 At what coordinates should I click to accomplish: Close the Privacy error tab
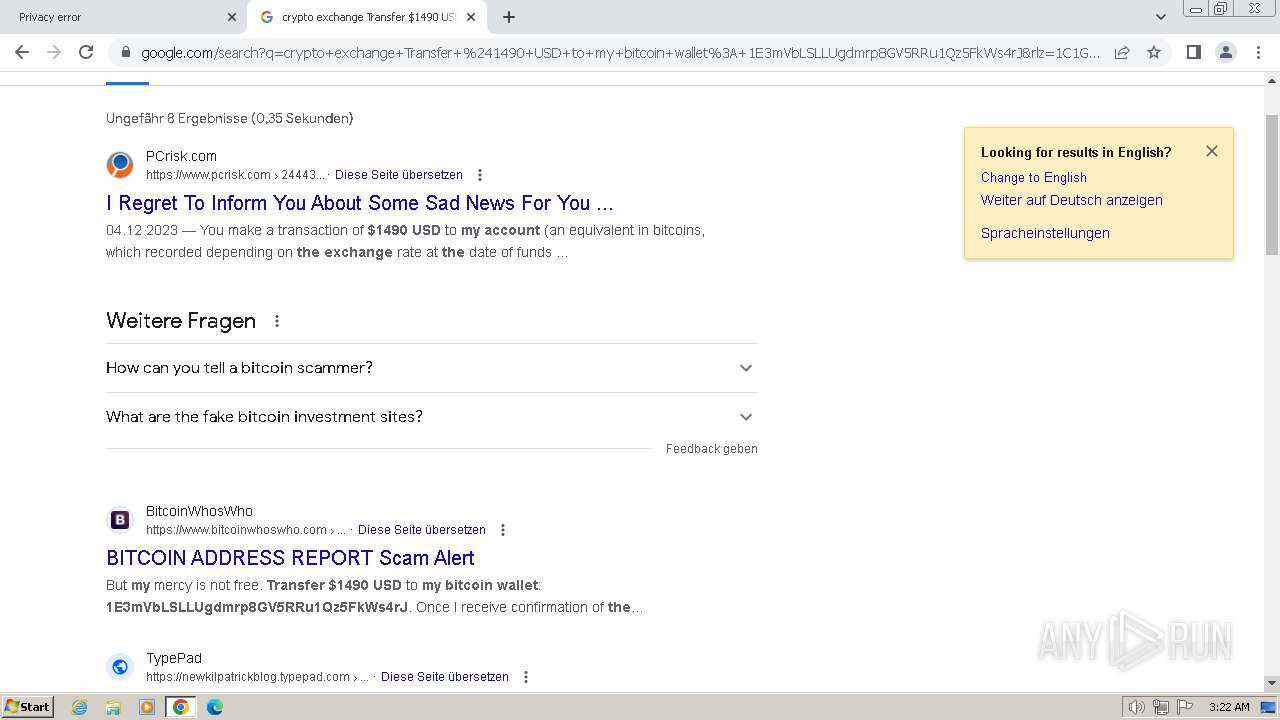click(231, 17)
